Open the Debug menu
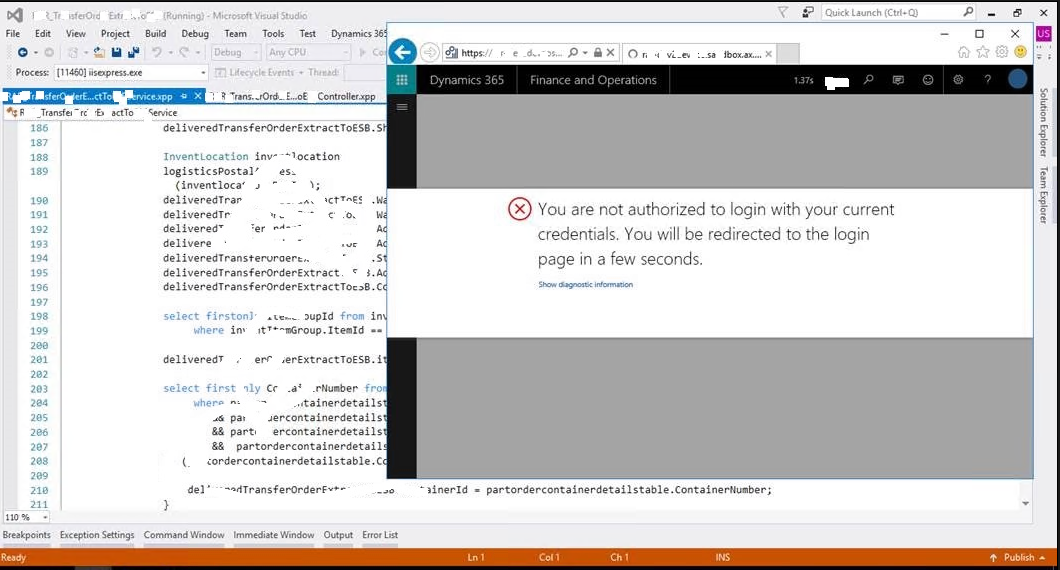Image resolution: width=1060 pixels, height=570 pixels. (195, 33)
